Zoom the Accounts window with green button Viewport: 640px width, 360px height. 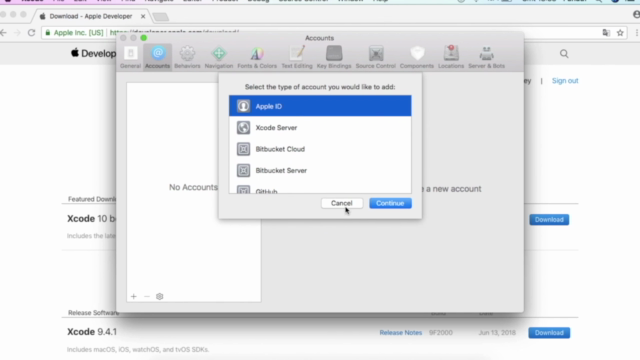144,38
